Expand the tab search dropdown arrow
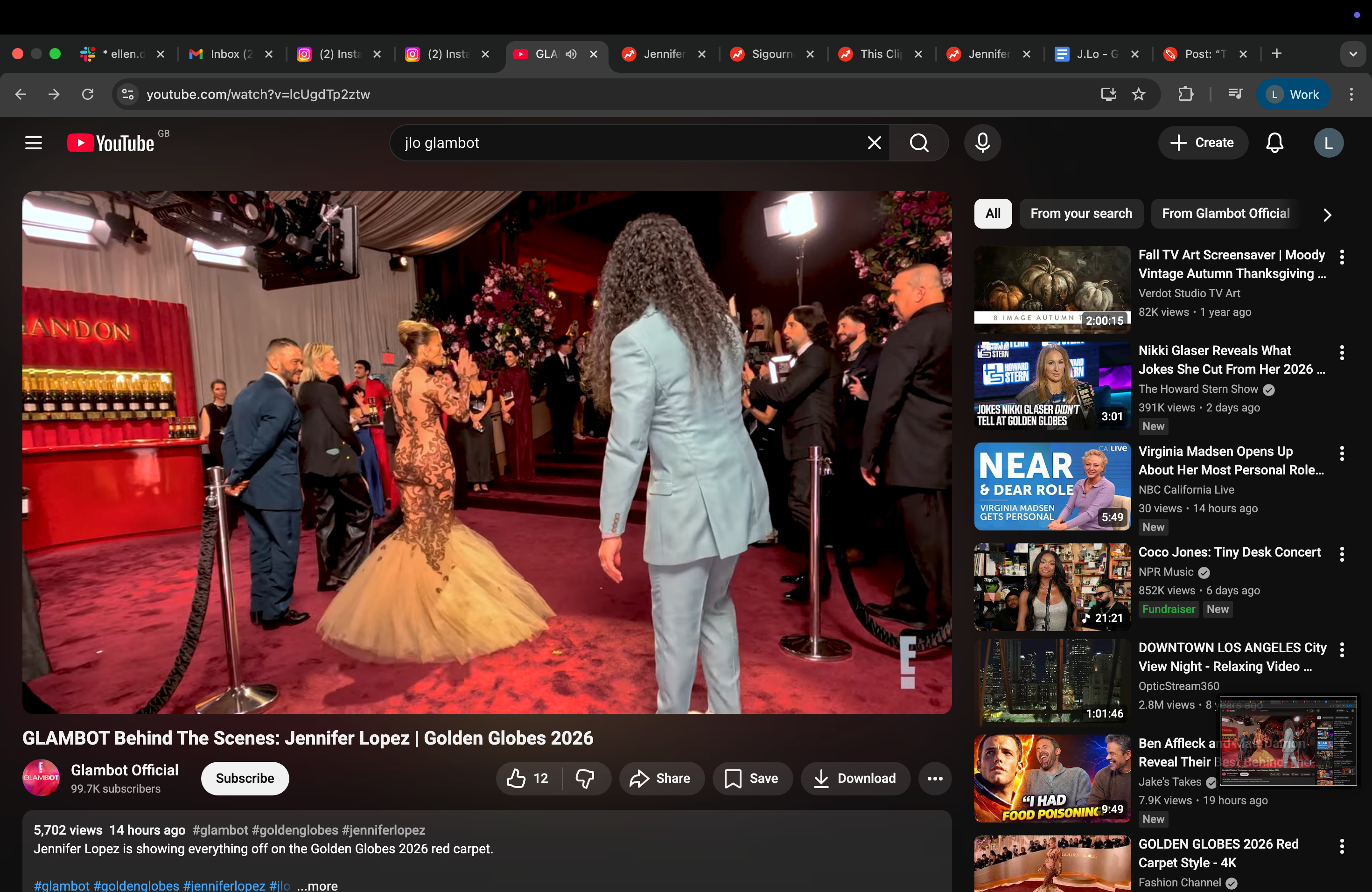 click(x=1352, y=54)
